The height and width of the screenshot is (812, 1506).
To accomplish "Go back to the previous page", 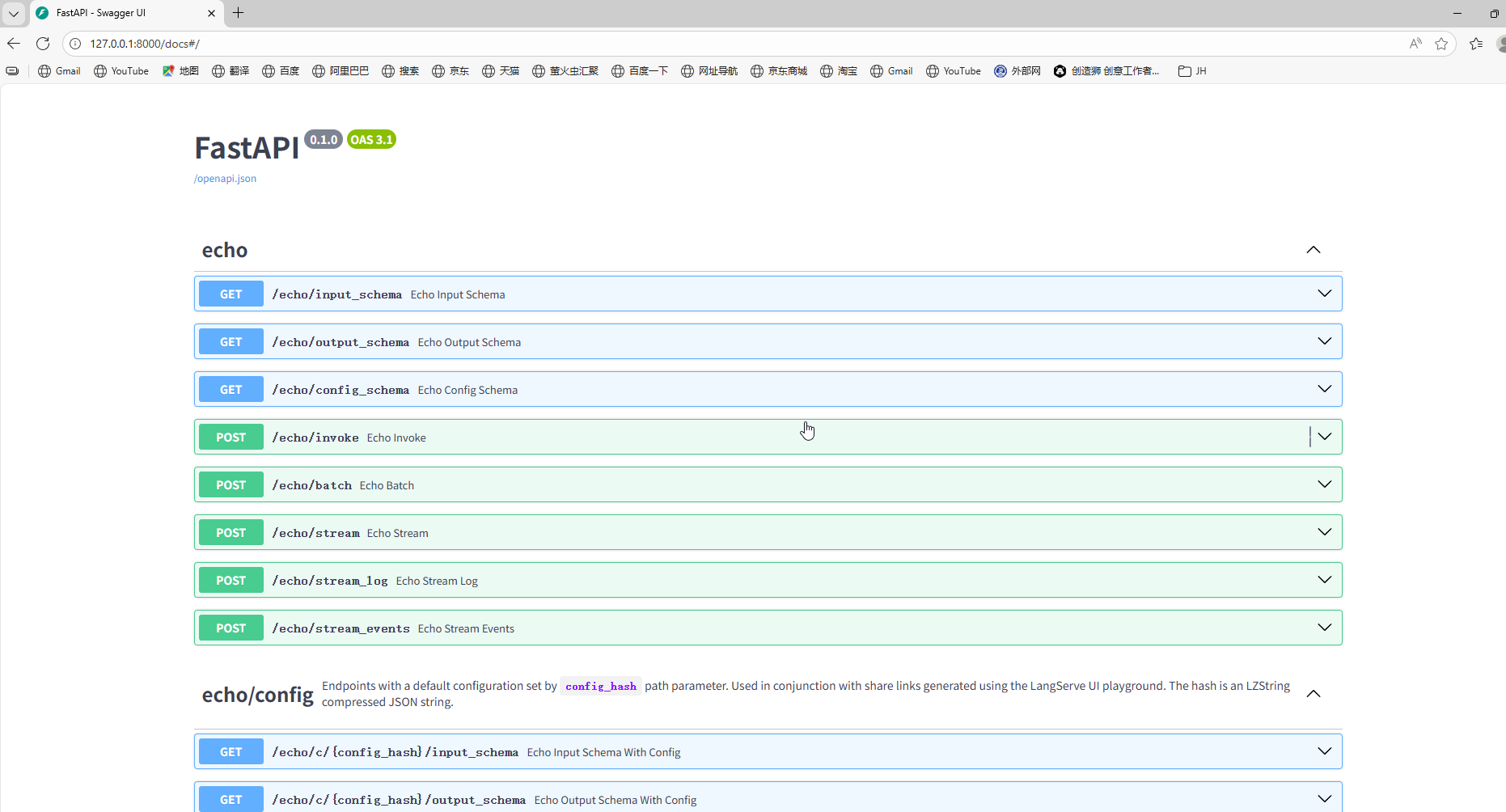I will tap(14, 44).
